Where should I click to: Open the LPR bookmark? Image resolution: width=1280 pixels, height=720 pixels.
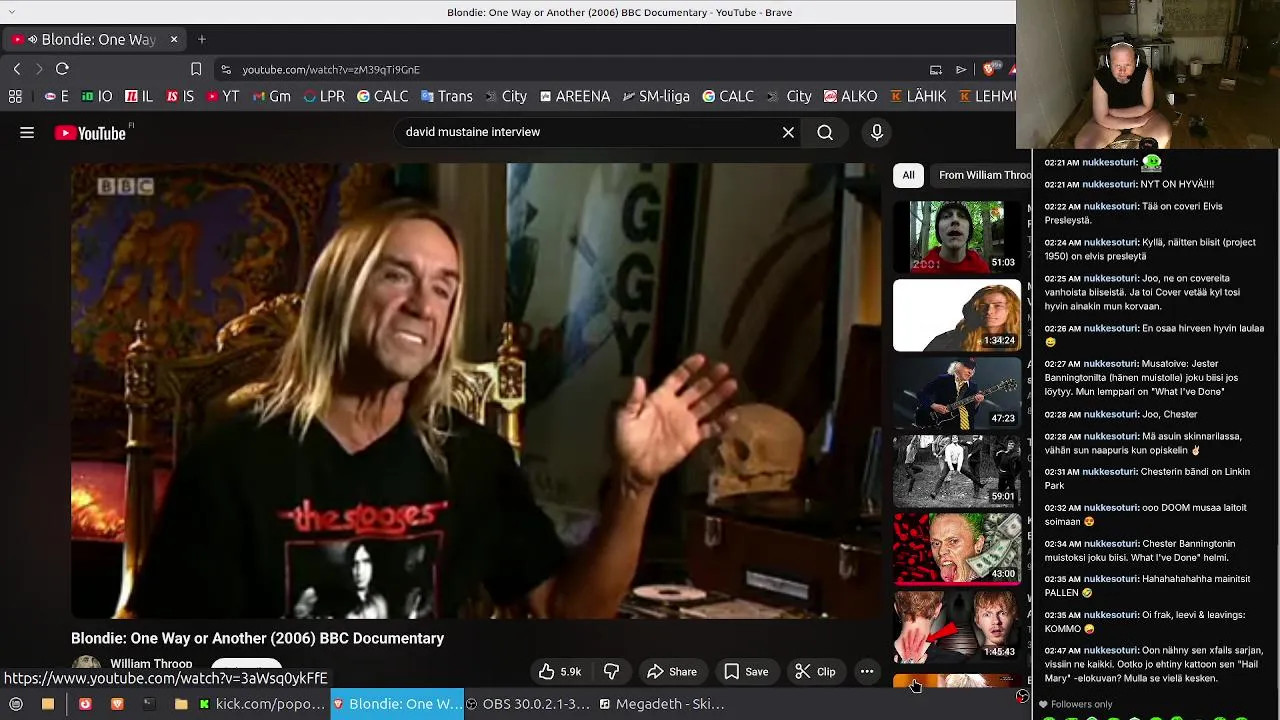pyautogui.click(x=324, y=97)
